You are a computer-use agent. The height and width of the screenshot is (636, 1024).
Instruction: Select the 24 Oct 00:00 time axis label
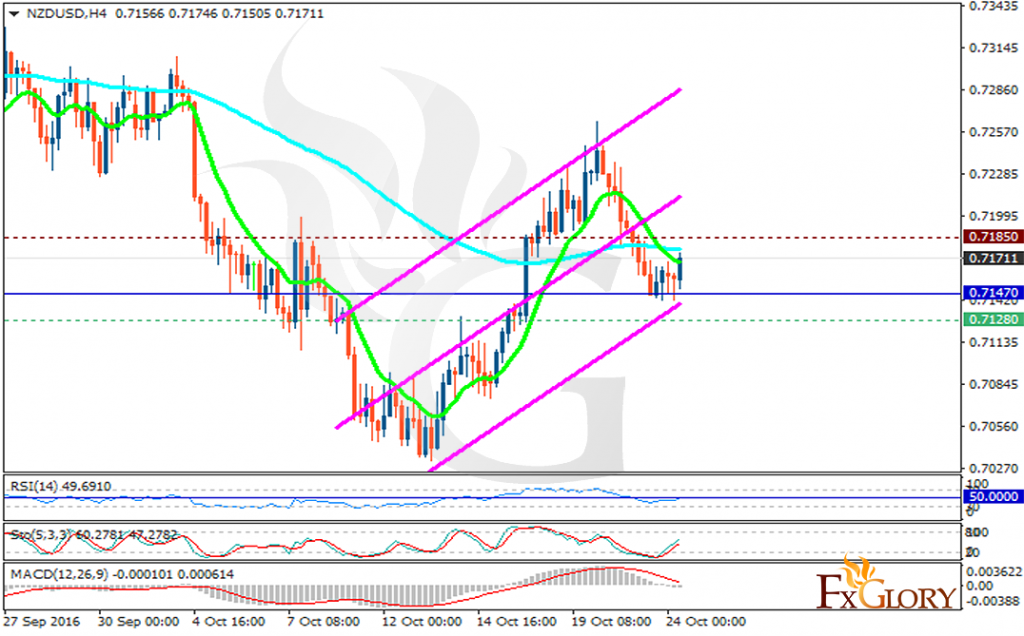coord(706,622)
